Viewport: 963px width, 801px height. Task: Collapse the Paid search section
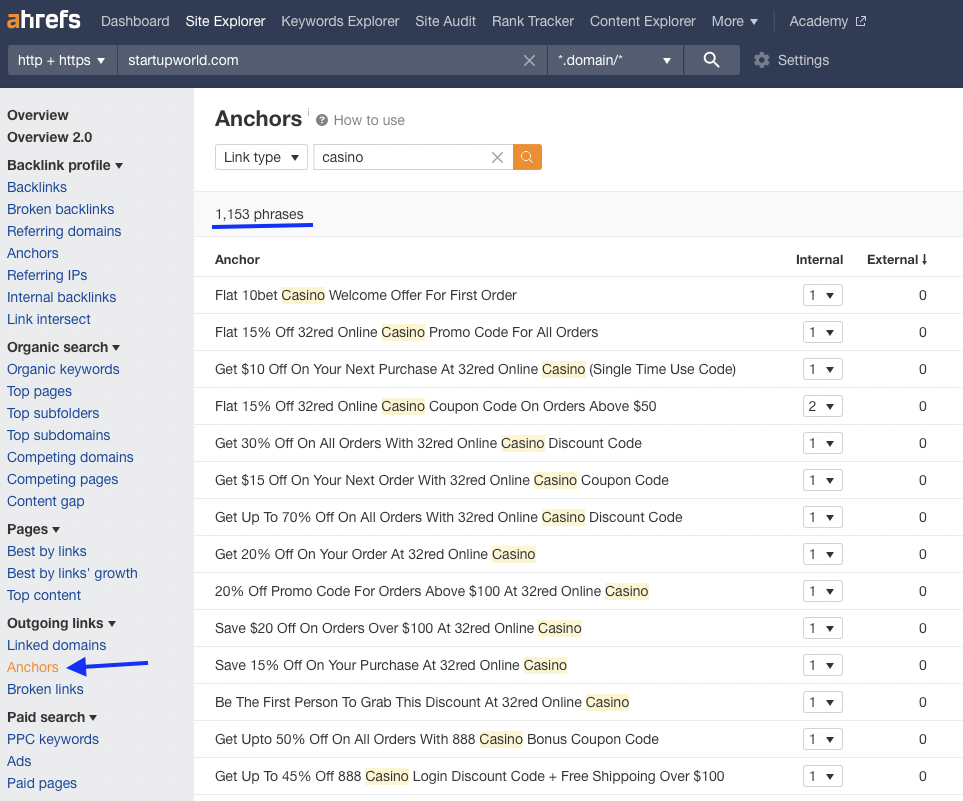pyautogui.click(x=52, y=717)
